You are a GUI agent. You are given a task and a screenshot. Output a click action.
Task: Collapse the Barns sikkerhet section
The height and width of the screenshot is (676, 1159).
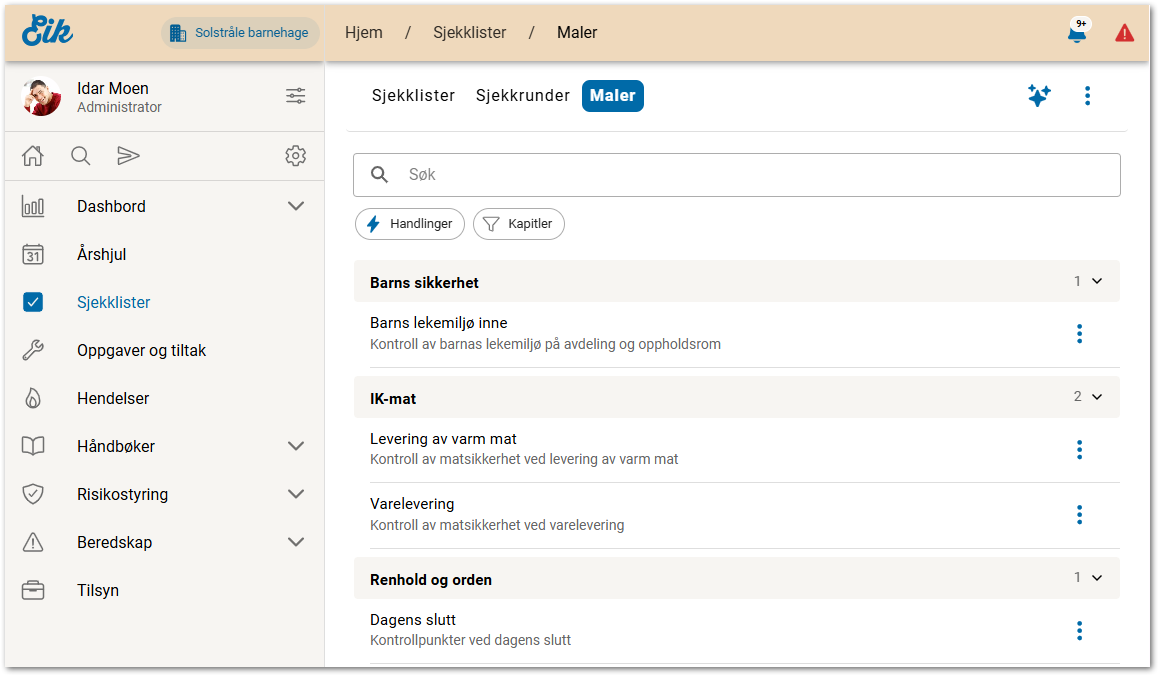pyautogui.click(x=1097, y=282)
